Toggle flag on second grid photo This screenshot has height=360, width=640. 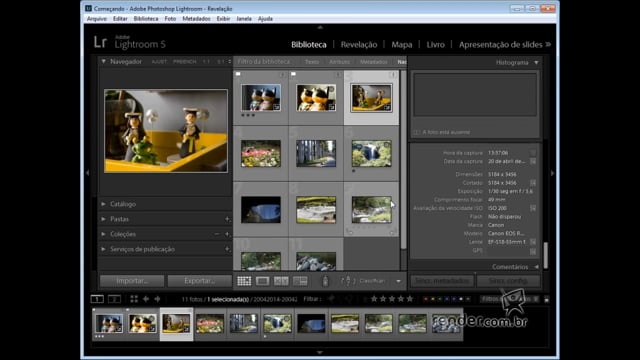point(293,74)
